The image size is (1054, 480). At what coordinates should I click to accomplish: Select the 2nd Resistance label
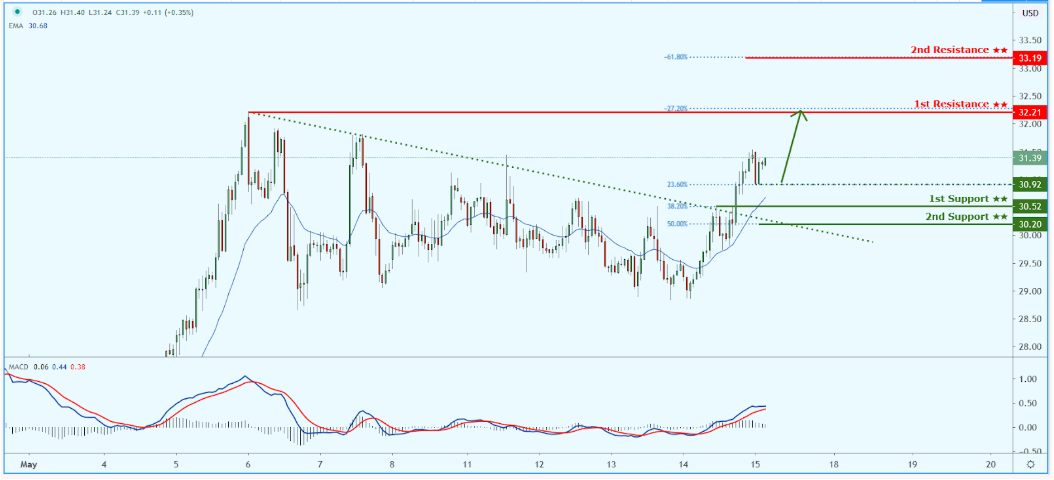point(959,50)
